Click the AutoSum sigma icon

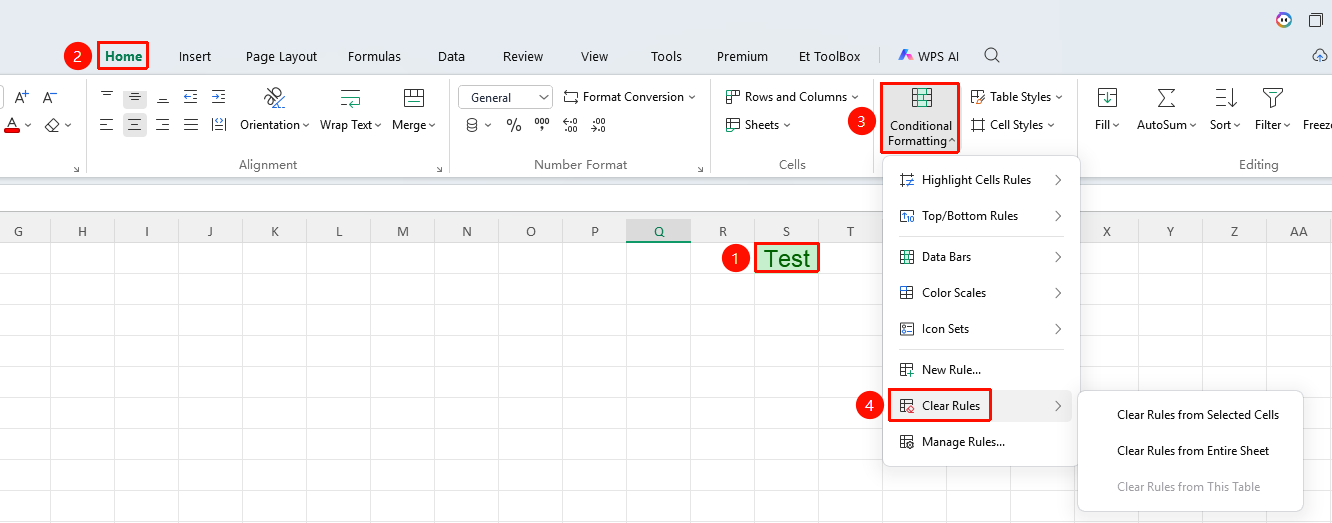1166,97
